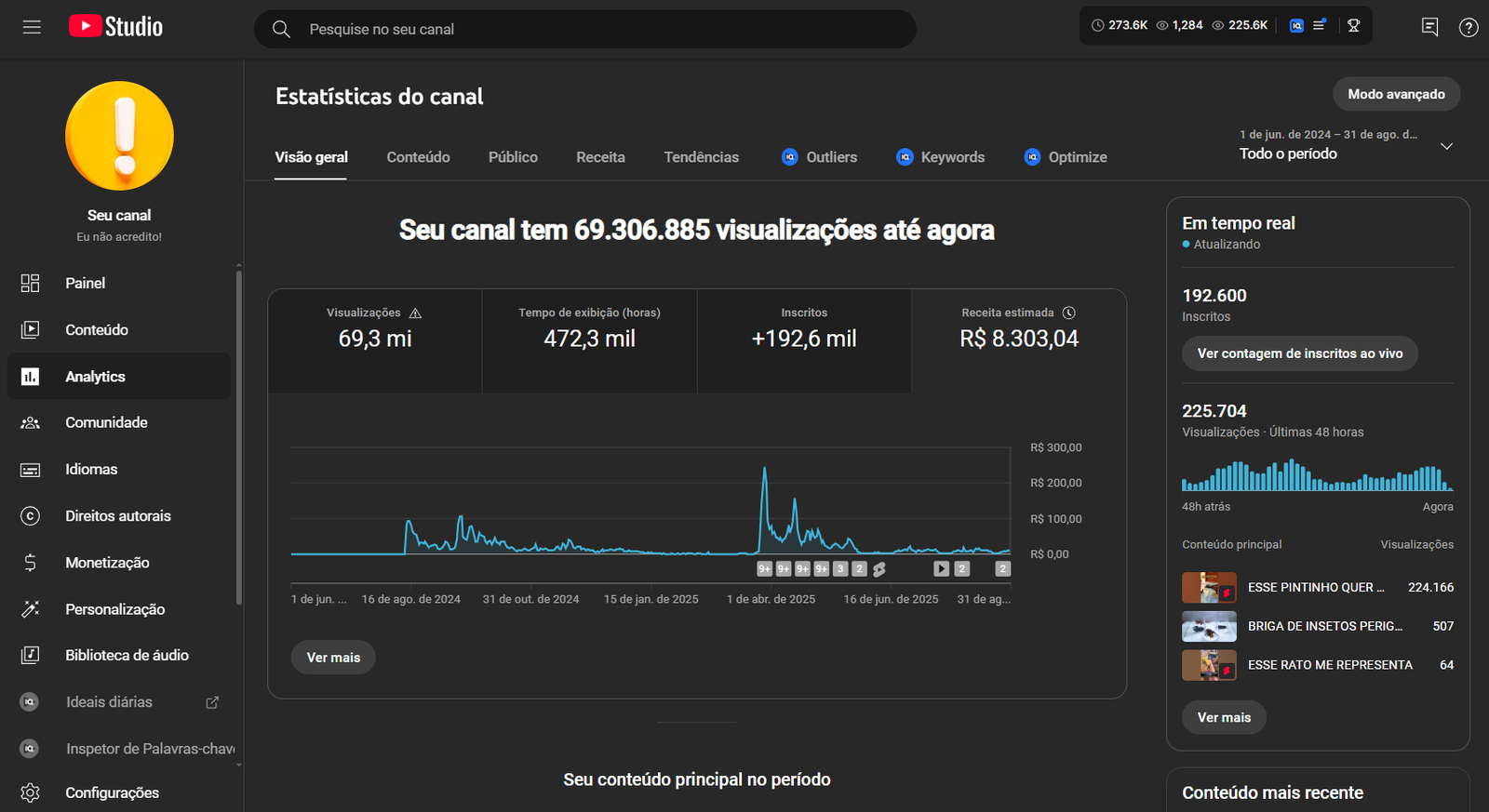Select the Tempo de exibição metric card

(590, 340)
